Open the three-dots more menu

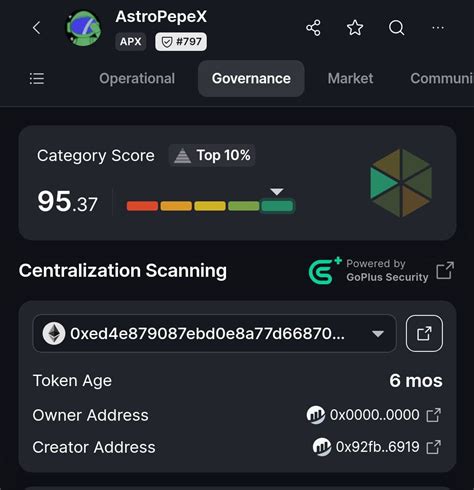pyautogui.click(x=438, y=28)
